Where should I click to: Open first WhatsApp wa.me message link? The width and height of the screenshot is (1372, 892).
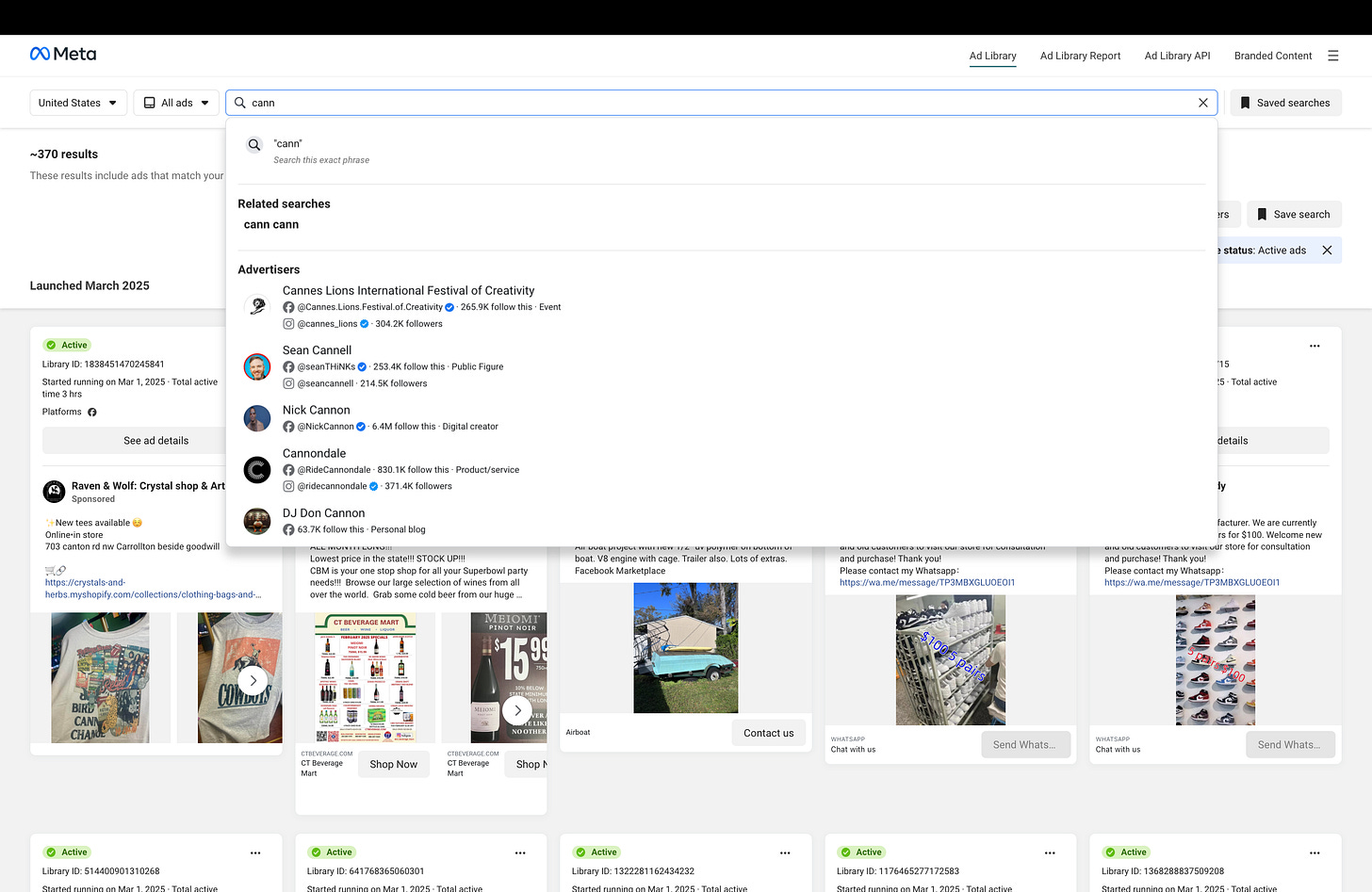[x=927, y=583]
